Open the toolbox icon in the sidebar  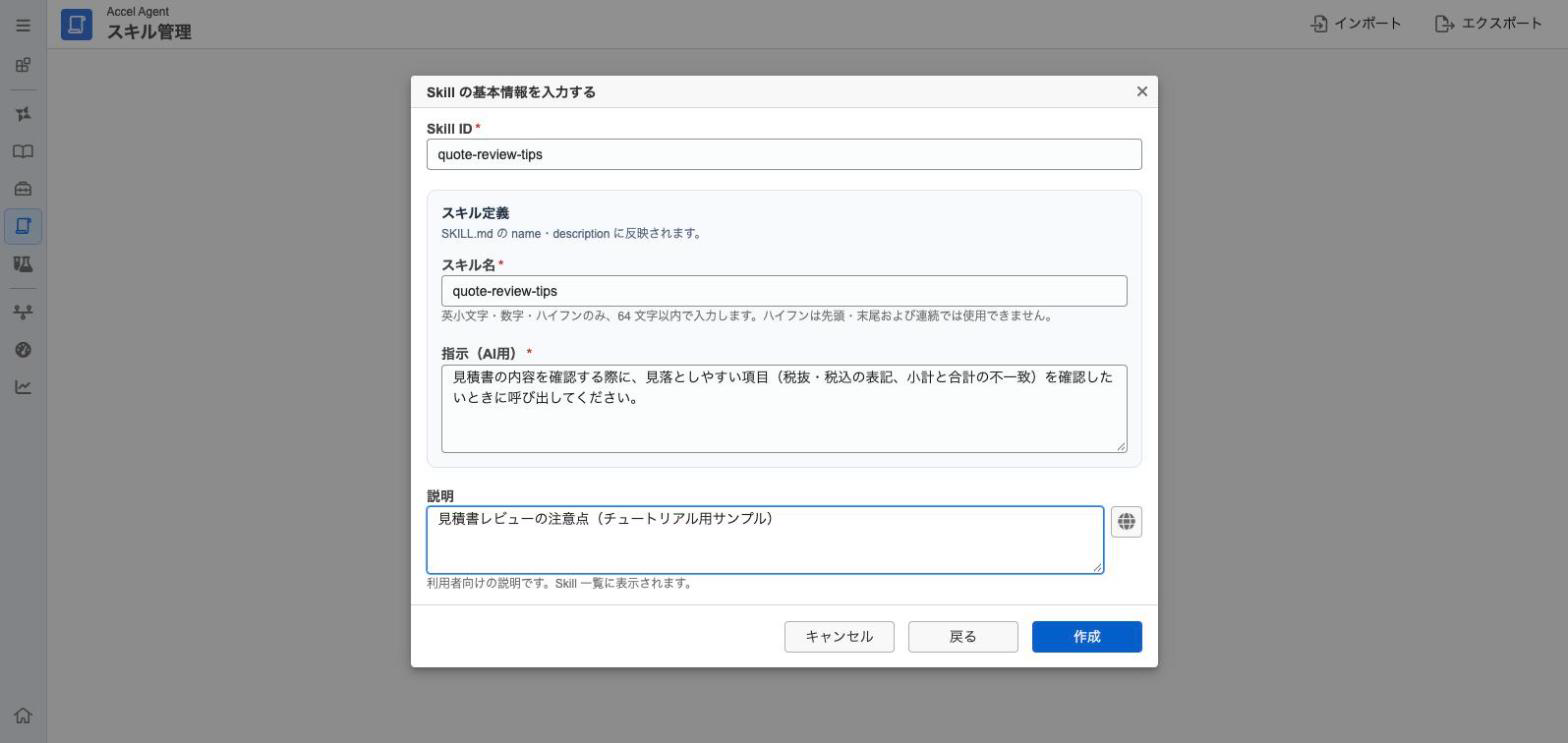[23, 189]
